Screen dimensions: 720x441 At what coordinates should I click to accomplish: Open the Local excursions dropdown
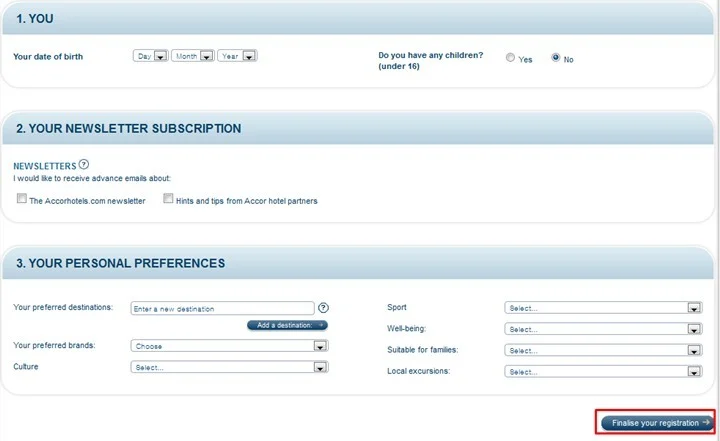pos(603,371)
